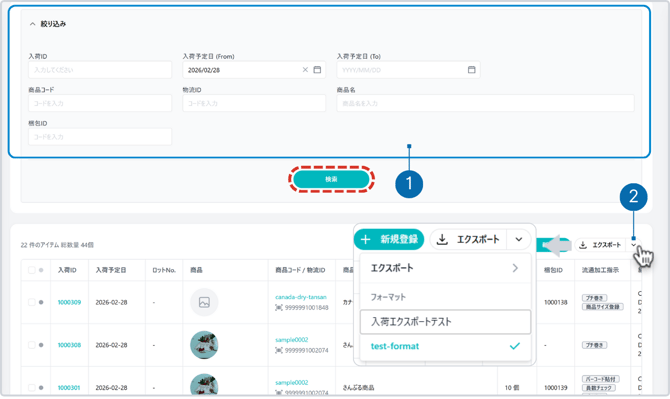Click プチ巻き tag in row 1000309

(594, 298)
